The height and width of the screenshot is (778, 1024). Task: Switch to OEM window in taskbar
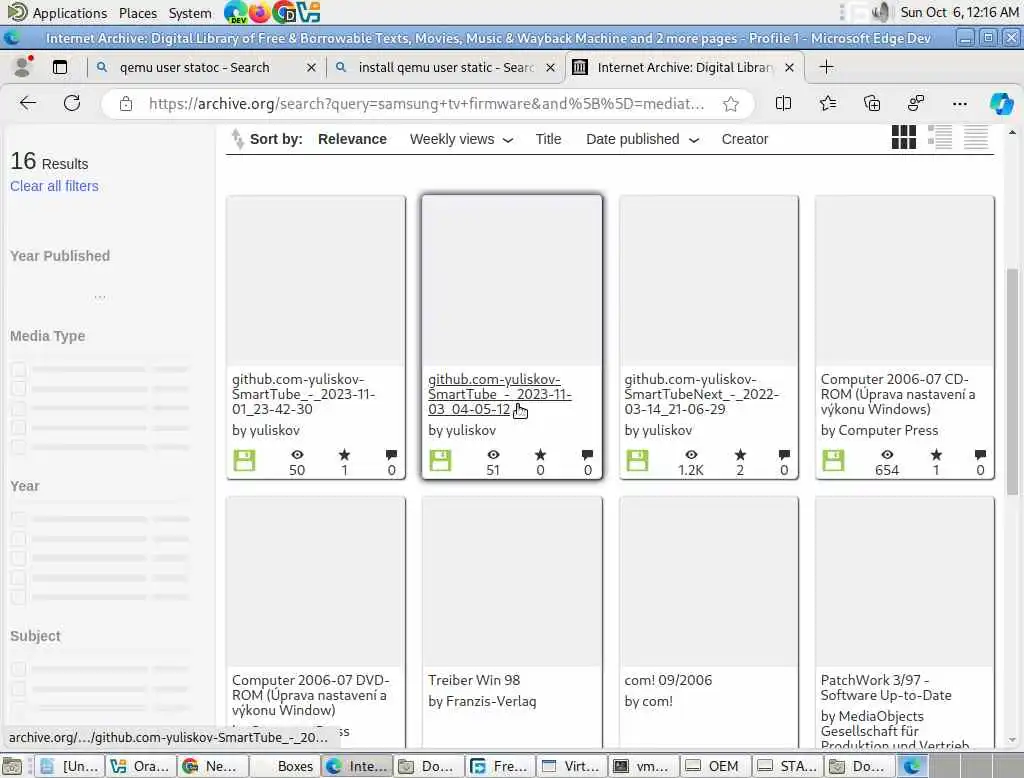pyautogui.click(x=714, y=766)
